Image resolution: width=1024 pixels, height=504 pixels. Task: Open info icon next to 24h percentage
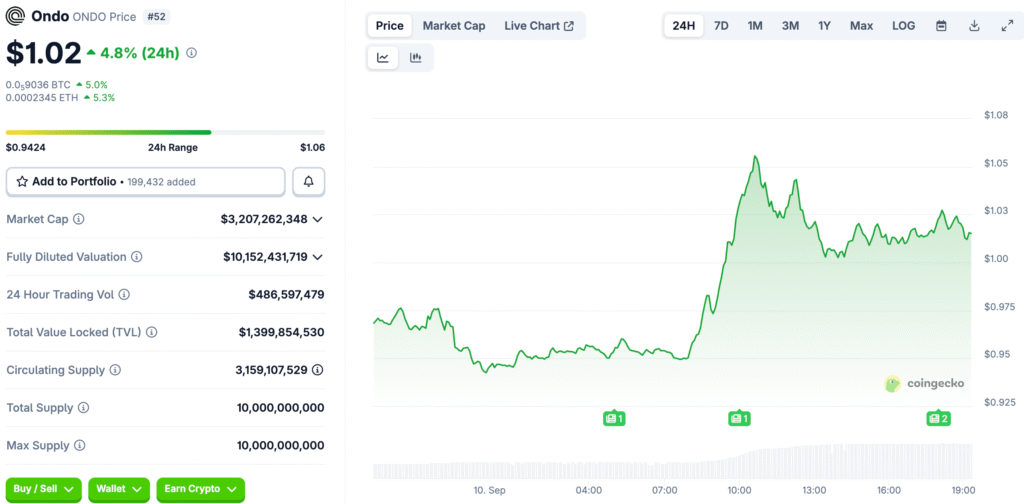[x=191, y=53]
